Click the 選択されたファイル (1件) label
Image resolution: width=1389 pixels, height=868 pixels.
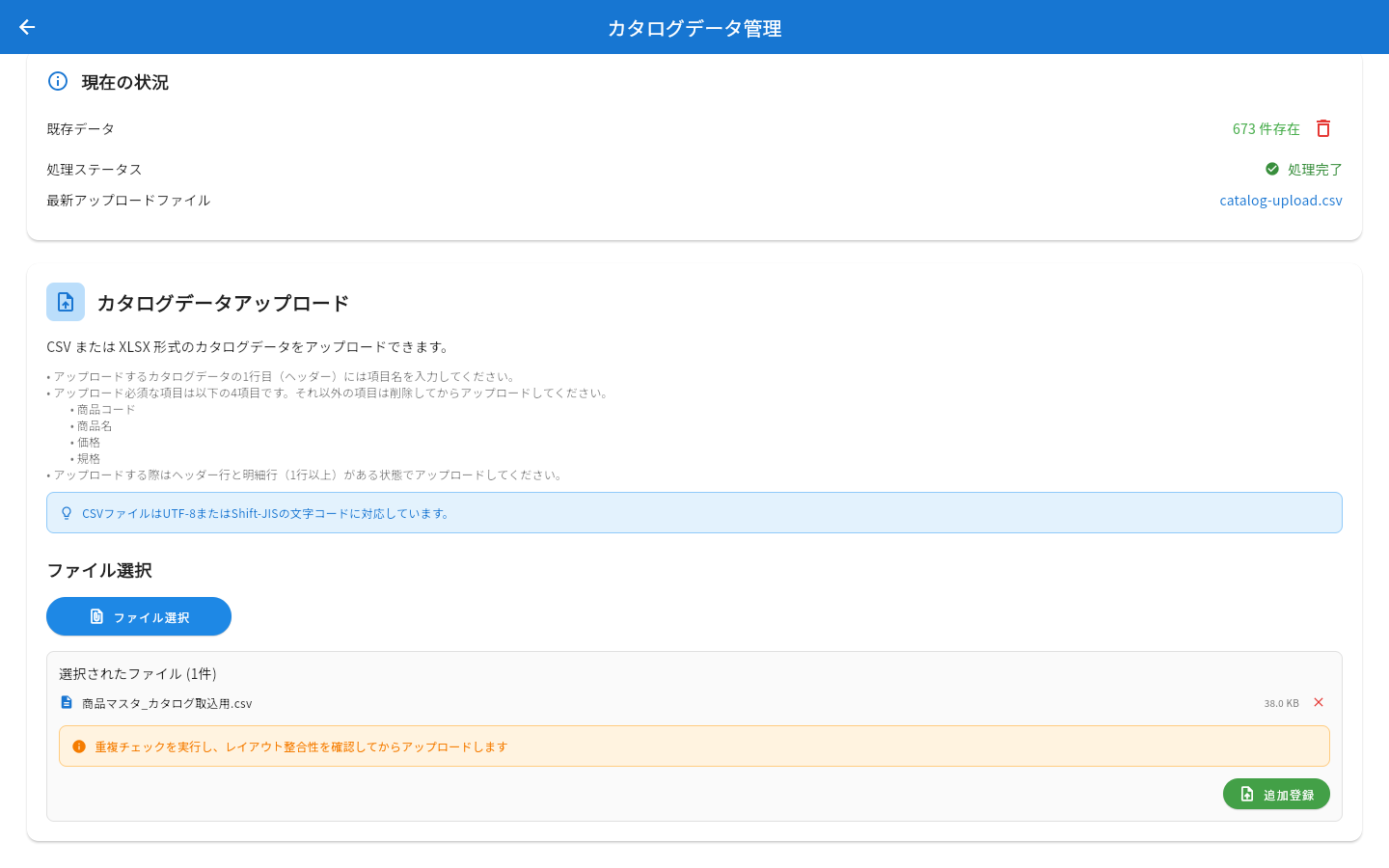click(x=138, y=673)
